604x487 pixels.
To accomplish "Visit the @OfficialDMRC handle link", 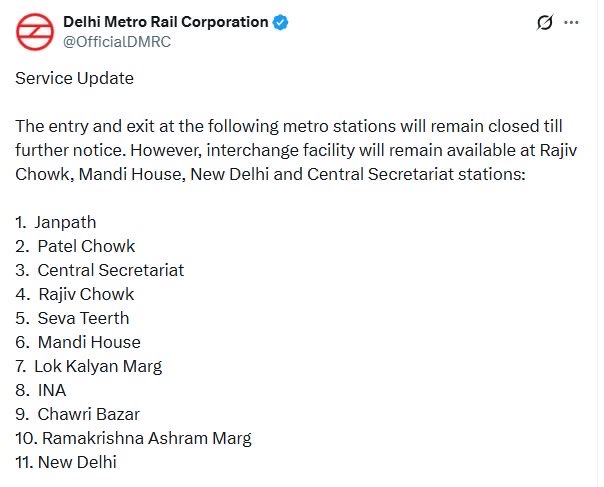I will click(x=117, y=42).
